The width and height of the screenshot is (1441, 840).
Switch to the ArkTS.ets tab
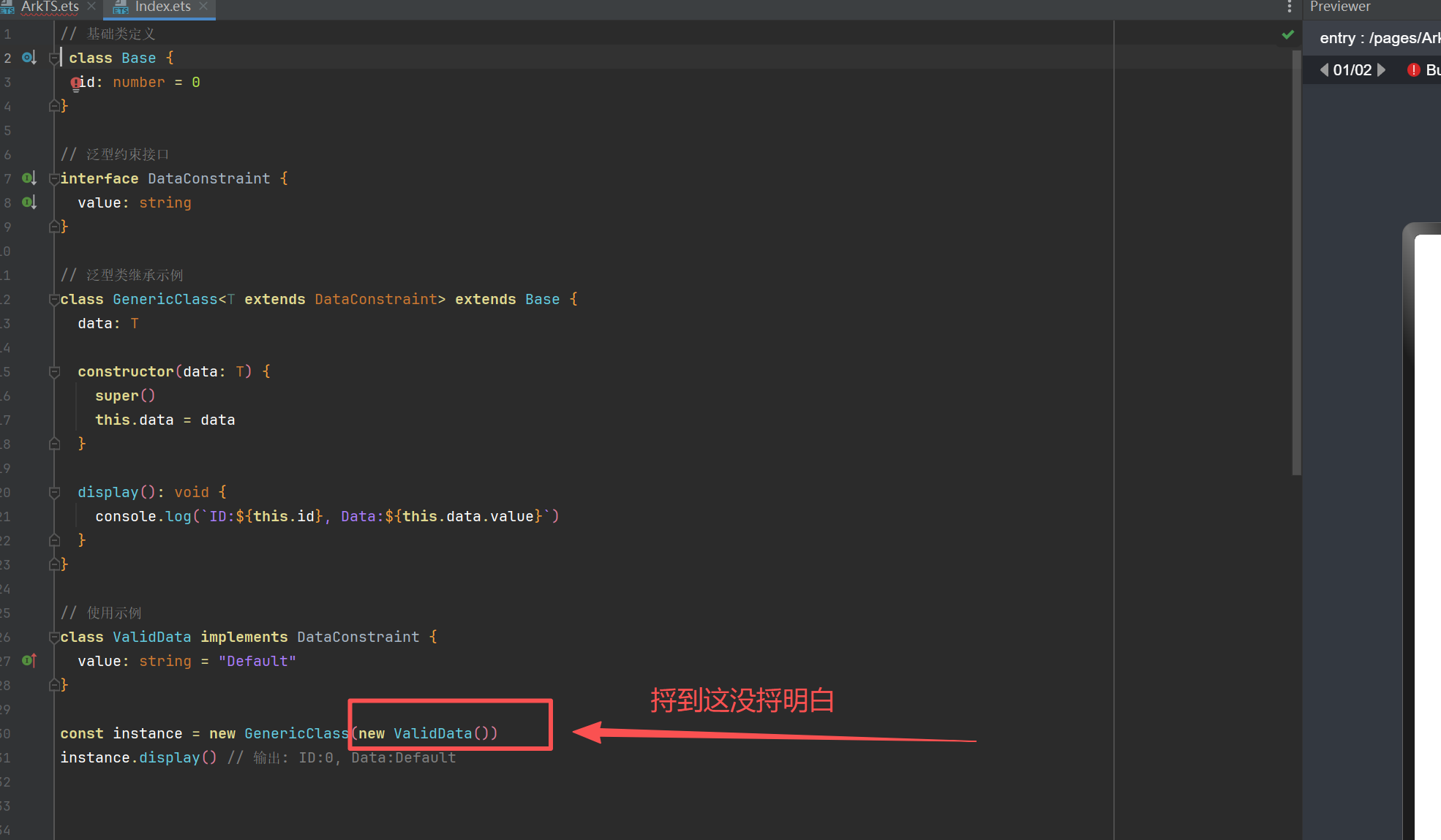click(x=49, y=7)
